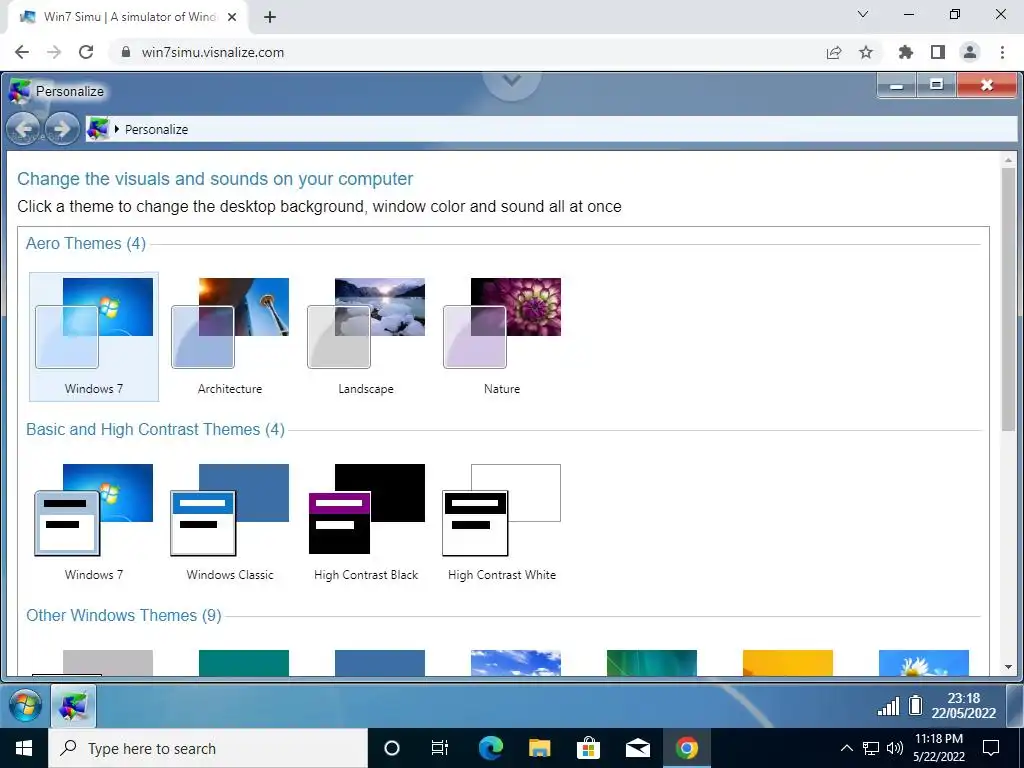Click the Personalize icon in address bar

(98, 129)
